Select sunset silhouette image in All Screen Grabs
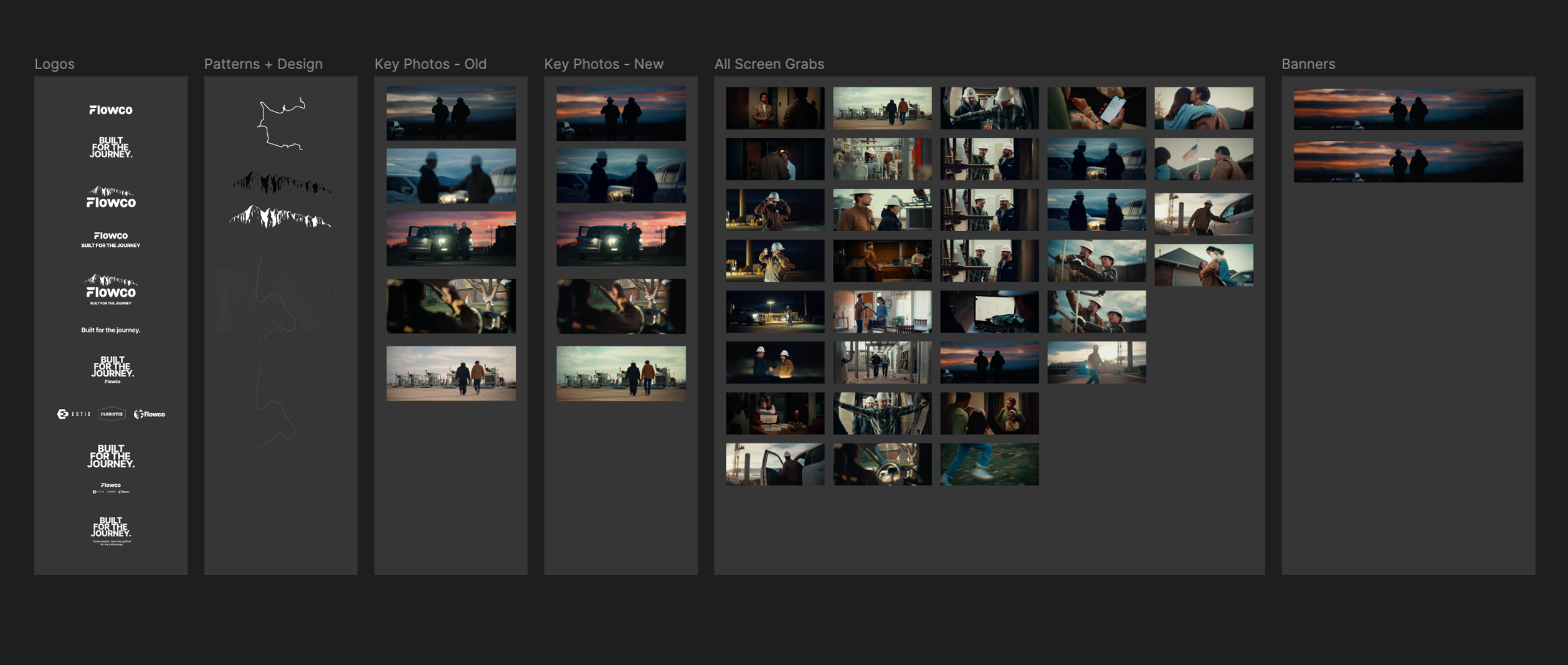Viewport: 1568px width, 665px height. pos(989,363)
